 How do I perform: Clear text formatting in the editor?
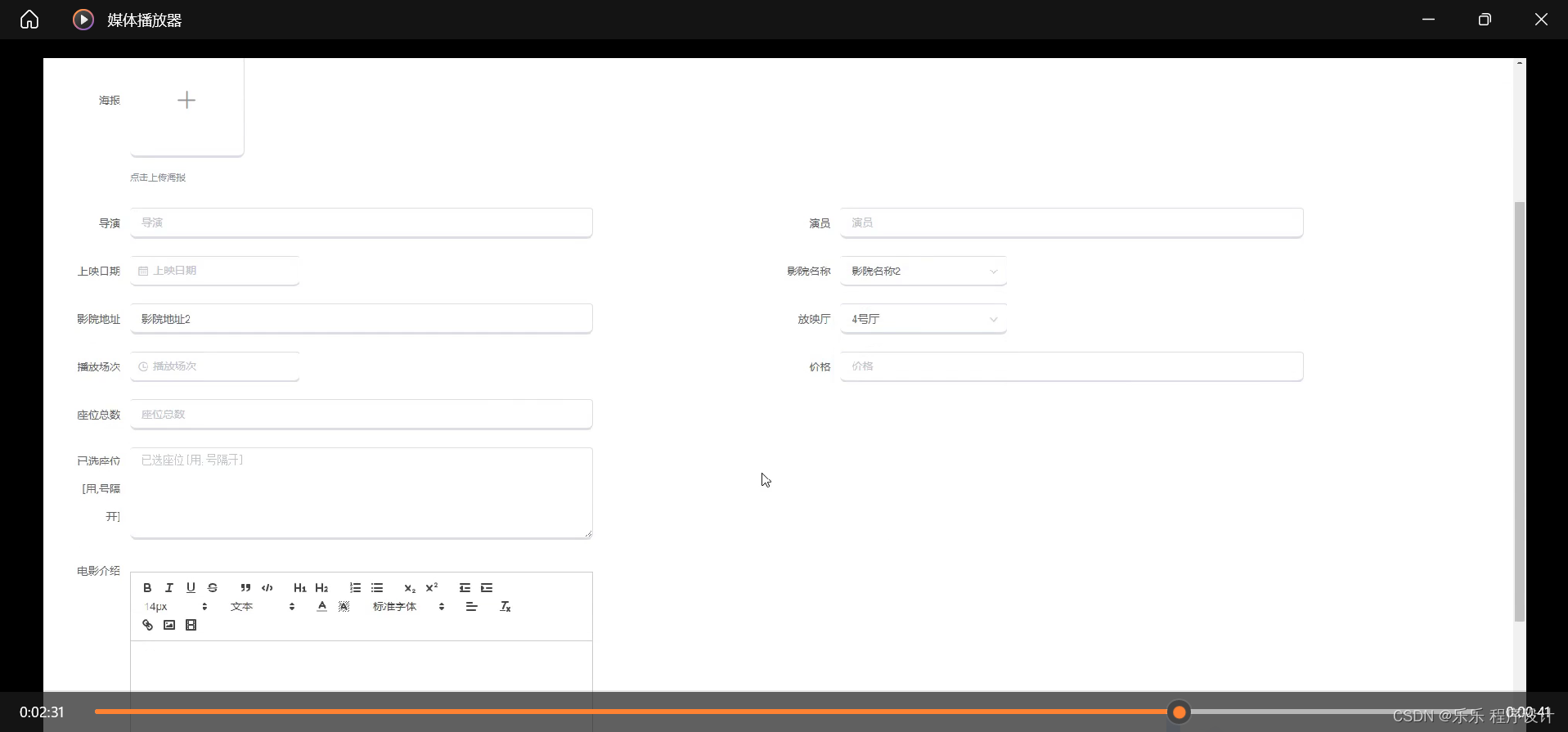click(505, 607)
